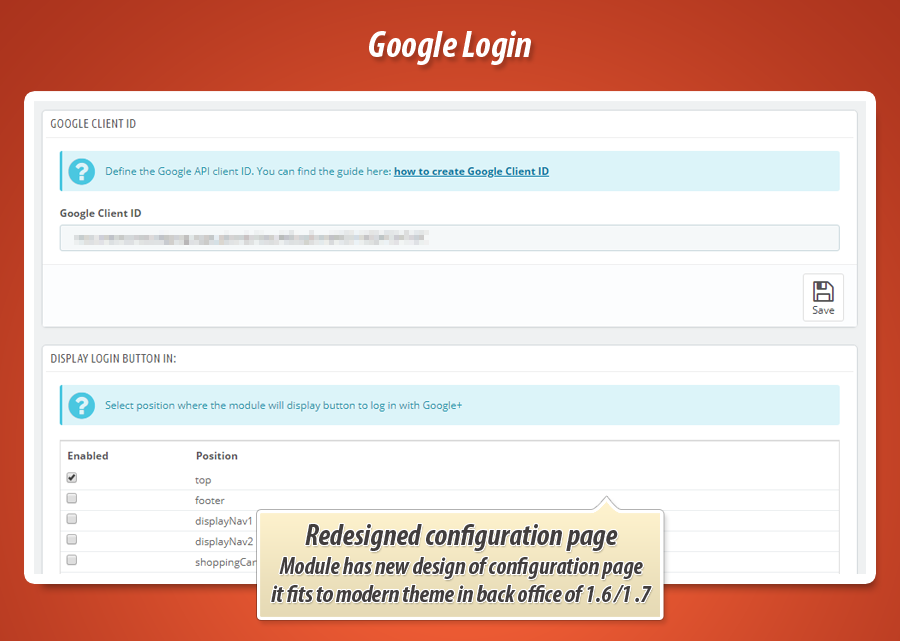Click the Save floppy disk button

tap(823, 297)
